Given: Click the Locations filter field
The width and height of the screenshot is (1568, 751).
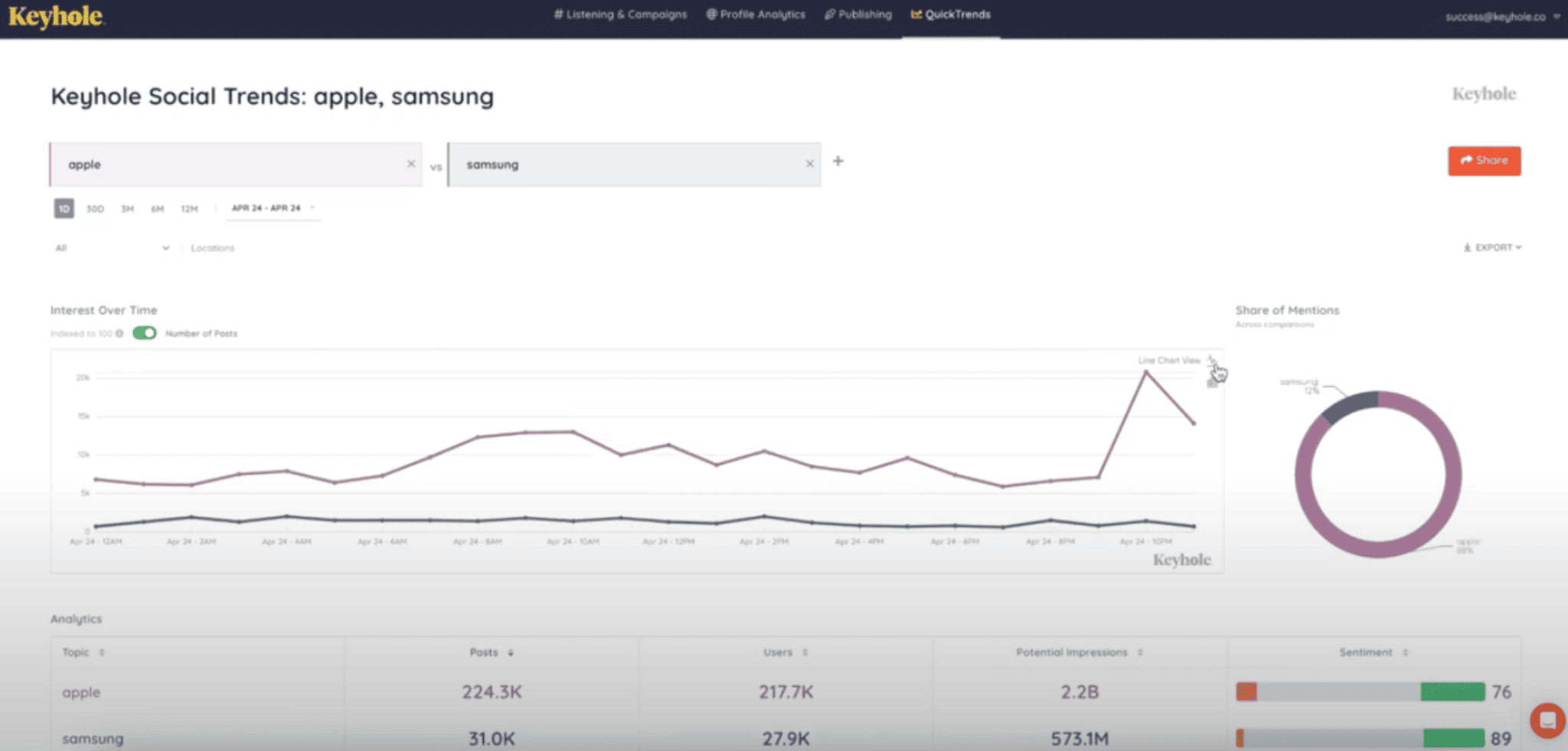Looking at the screenshot, I should tap(213, 248).
